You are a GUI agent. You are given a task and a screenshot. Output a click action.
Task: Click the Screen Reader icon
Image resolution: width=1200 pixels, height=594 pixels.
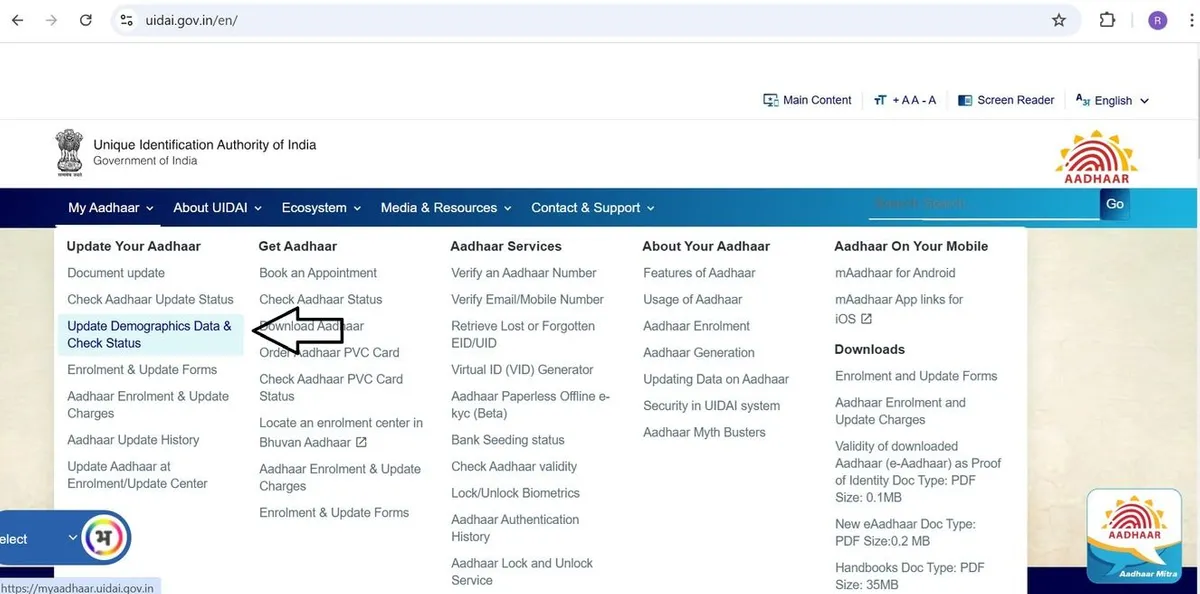pos(965,100)
